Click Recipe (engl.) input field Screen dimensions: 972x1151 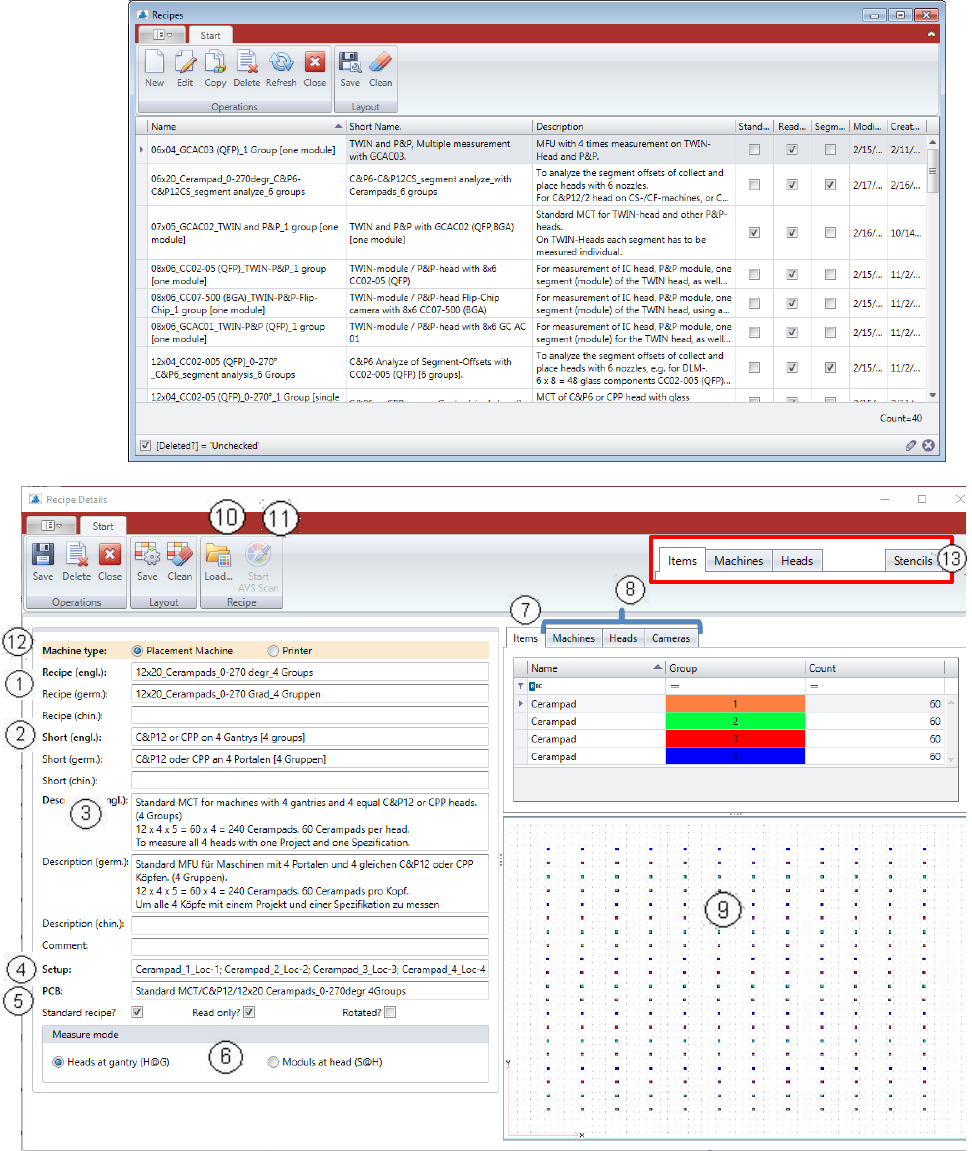pos(310,672)
